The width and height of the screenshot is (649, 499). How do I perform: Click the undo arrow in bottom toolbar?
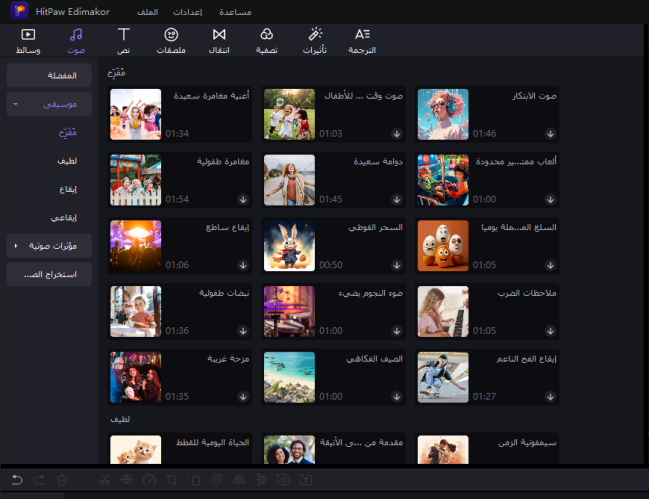[x=17, y=480]
